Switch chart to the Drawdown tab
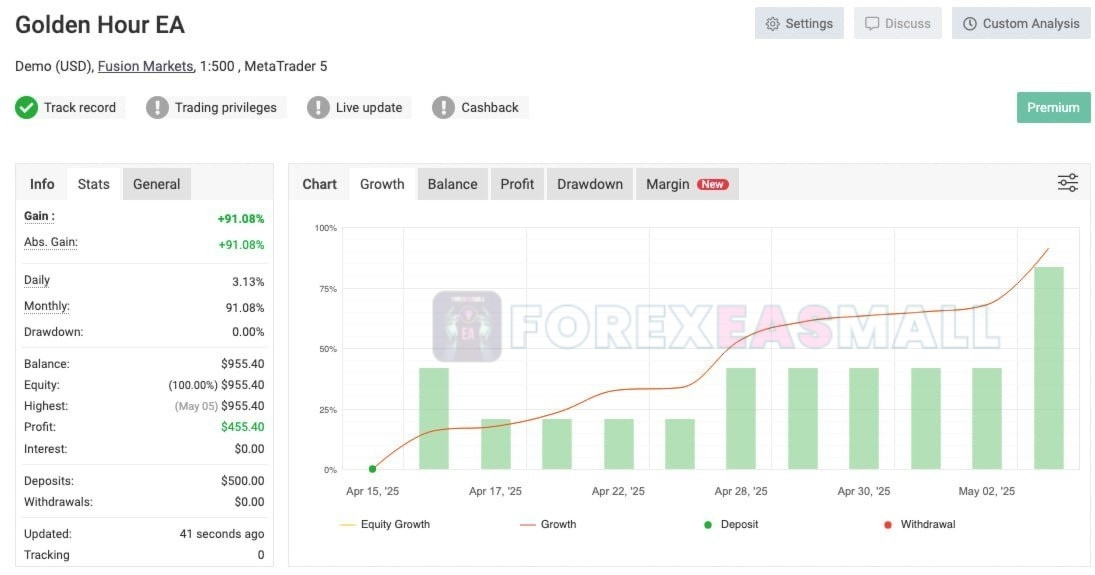The image size is (1095, 575). coord(589,184)
